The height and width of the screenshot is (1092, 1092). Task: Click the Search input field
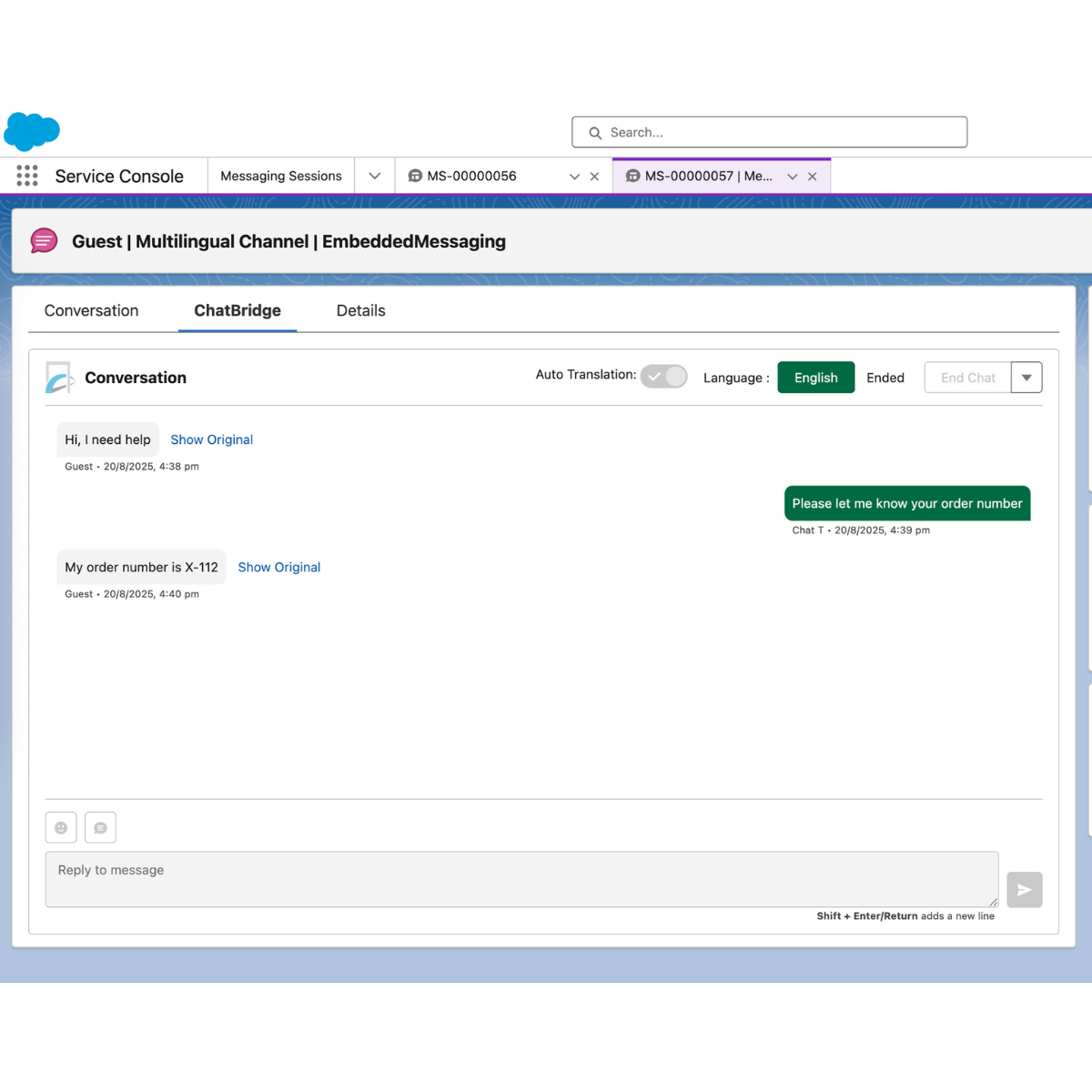point(770,132)
